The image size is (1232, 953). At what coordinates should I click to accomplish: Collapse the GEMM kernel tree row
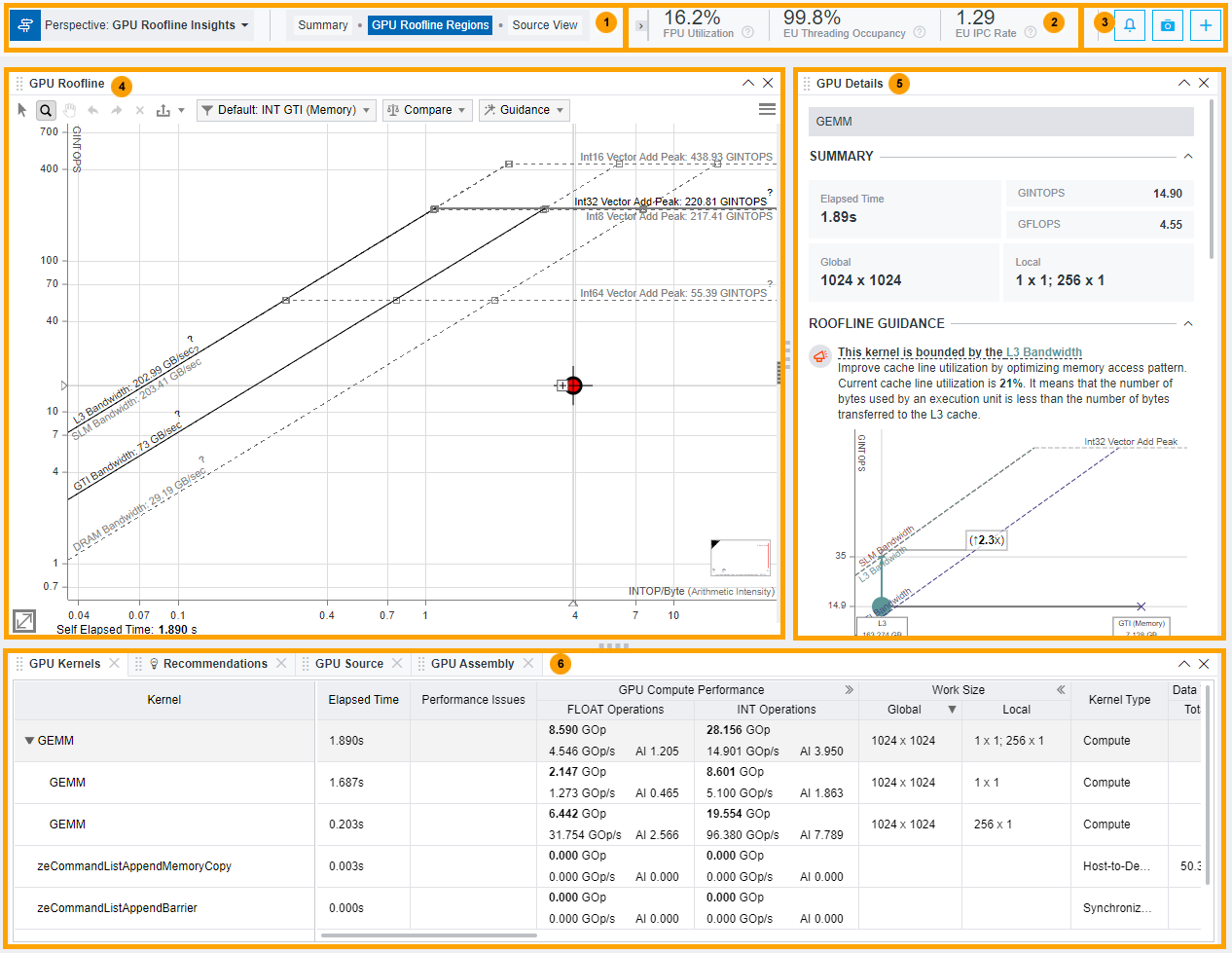(x=29, y=741)
